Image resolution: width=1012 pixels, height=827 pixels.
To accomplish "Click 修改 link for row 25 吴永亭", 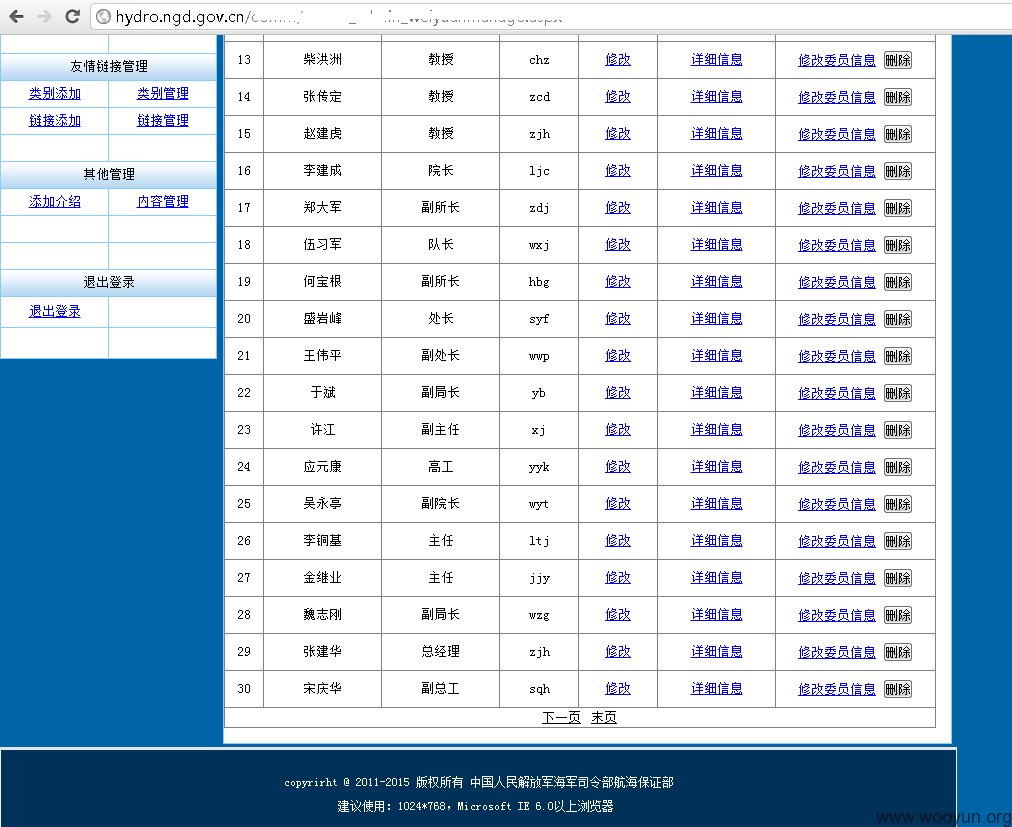I will tap(618, 503).
